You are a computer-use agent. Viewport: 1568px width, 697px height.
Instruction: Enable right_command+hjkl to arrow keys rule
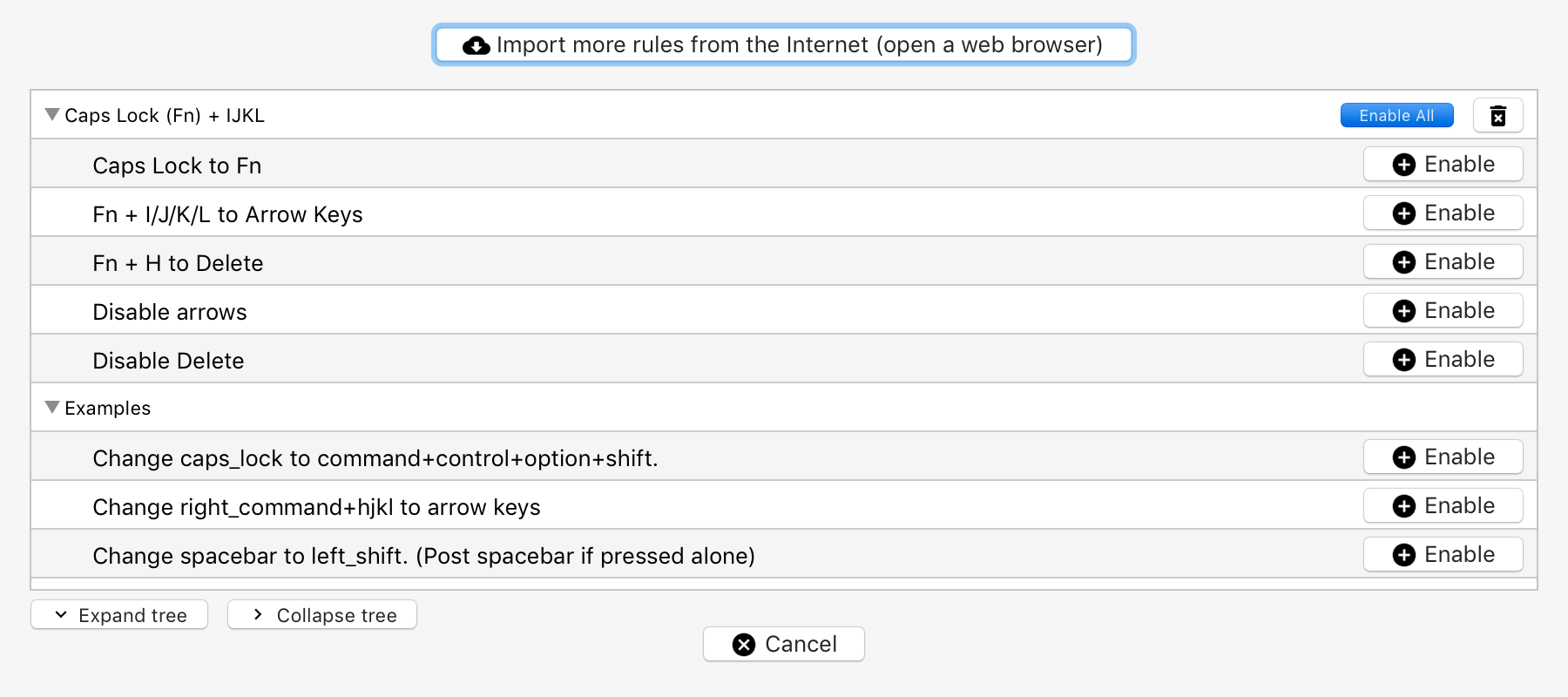coord(1443,506)
